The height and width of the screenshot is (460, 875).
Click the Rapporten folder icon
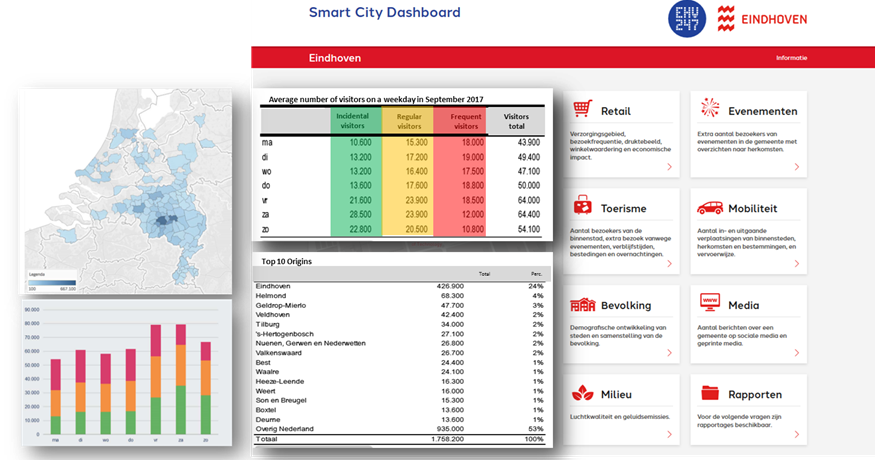point(710,393)
